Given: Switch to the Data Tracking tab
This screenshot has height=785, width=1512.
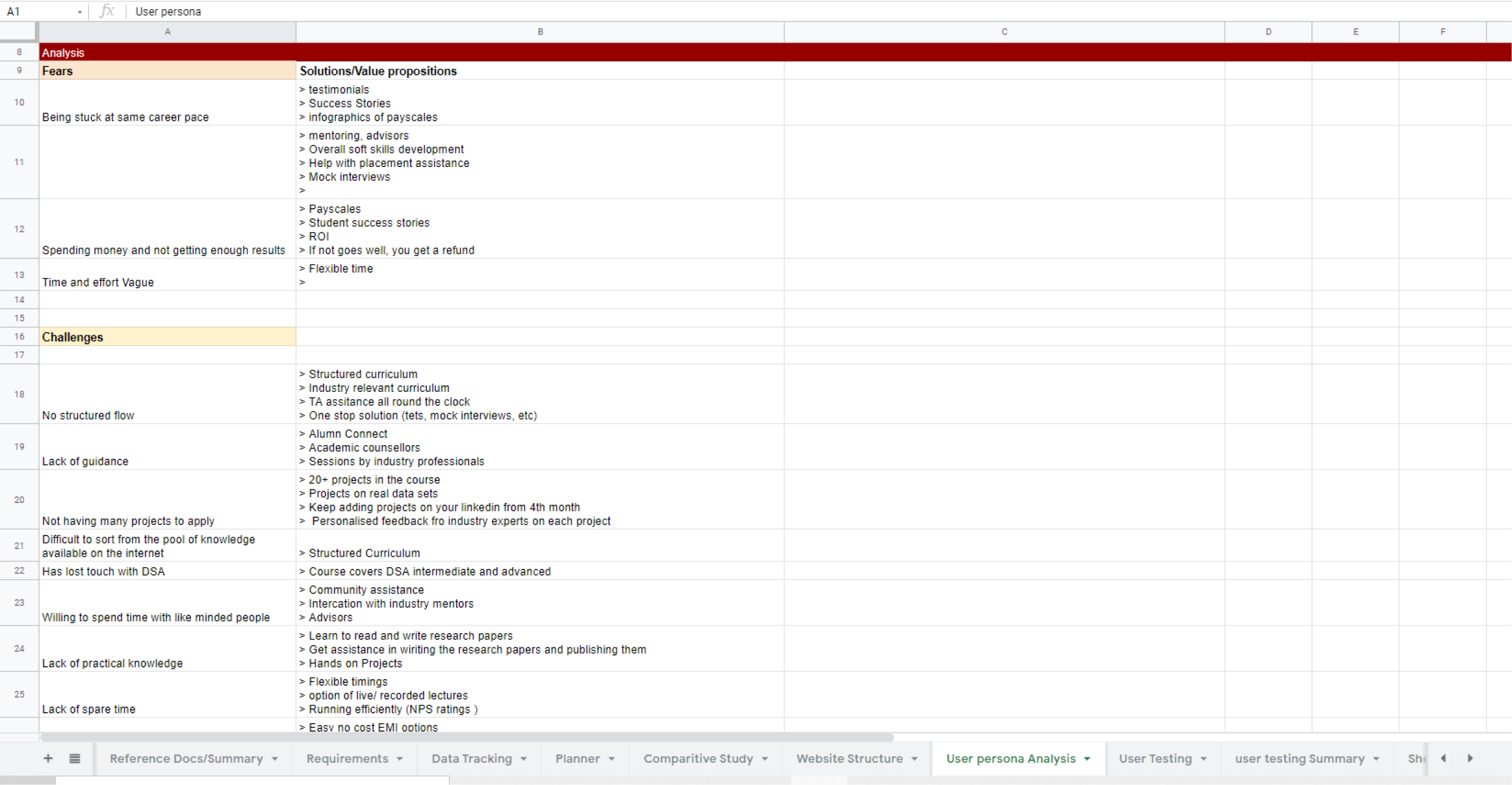Looking at the screenshot, I should (471, 758).
